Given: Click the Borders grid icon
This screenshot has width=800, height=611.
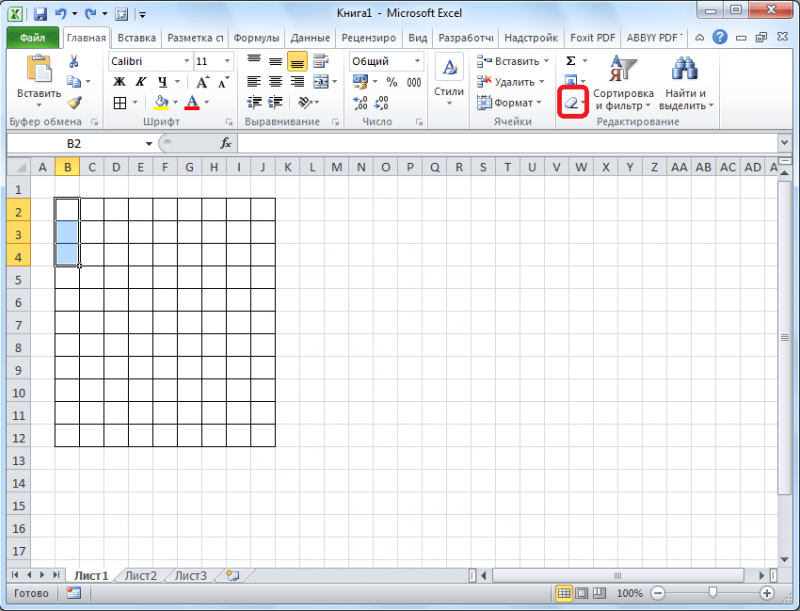Looking at the screenshot, I should tap(120, 103).
